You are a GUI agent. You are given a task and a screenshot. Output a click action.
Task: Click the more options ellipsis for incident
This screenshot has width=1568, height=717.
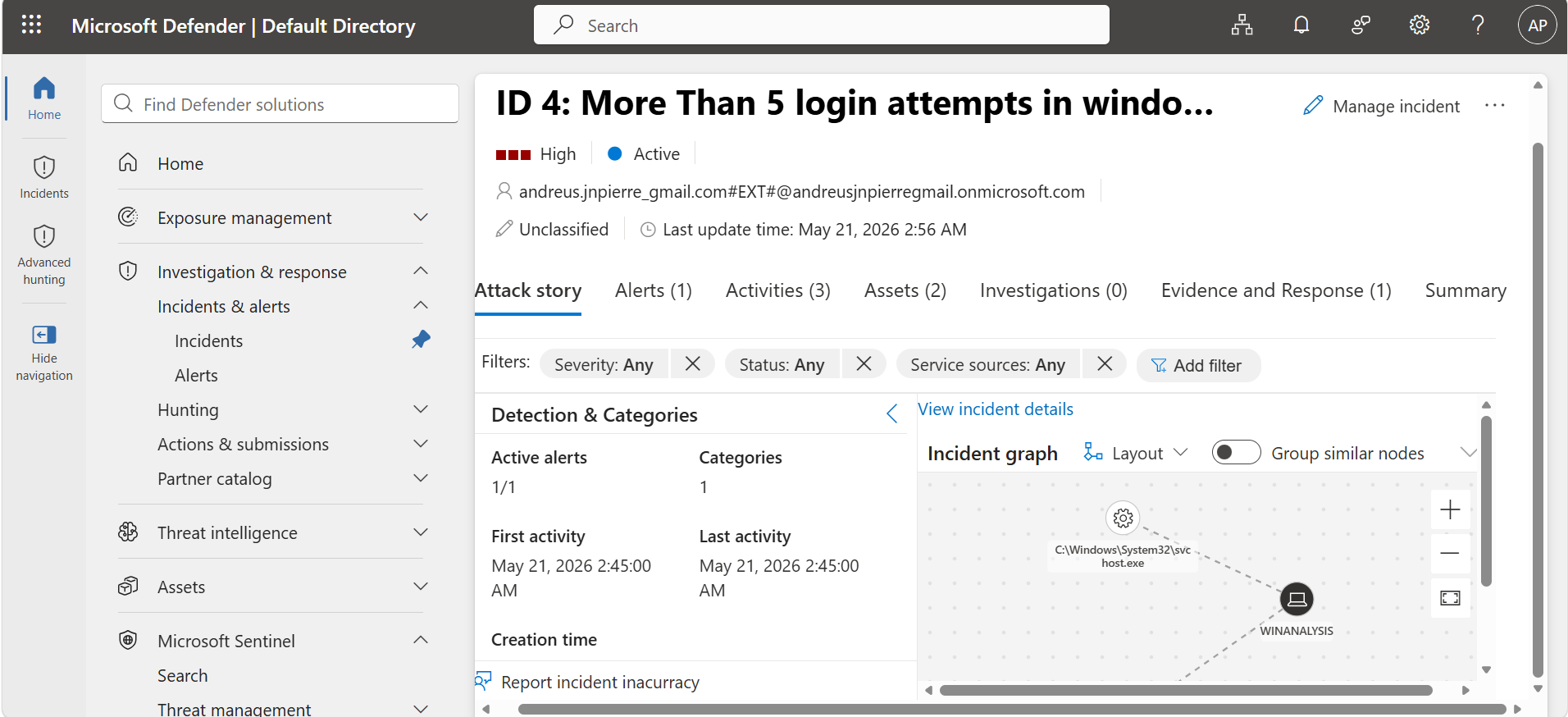coord(1495,105)
